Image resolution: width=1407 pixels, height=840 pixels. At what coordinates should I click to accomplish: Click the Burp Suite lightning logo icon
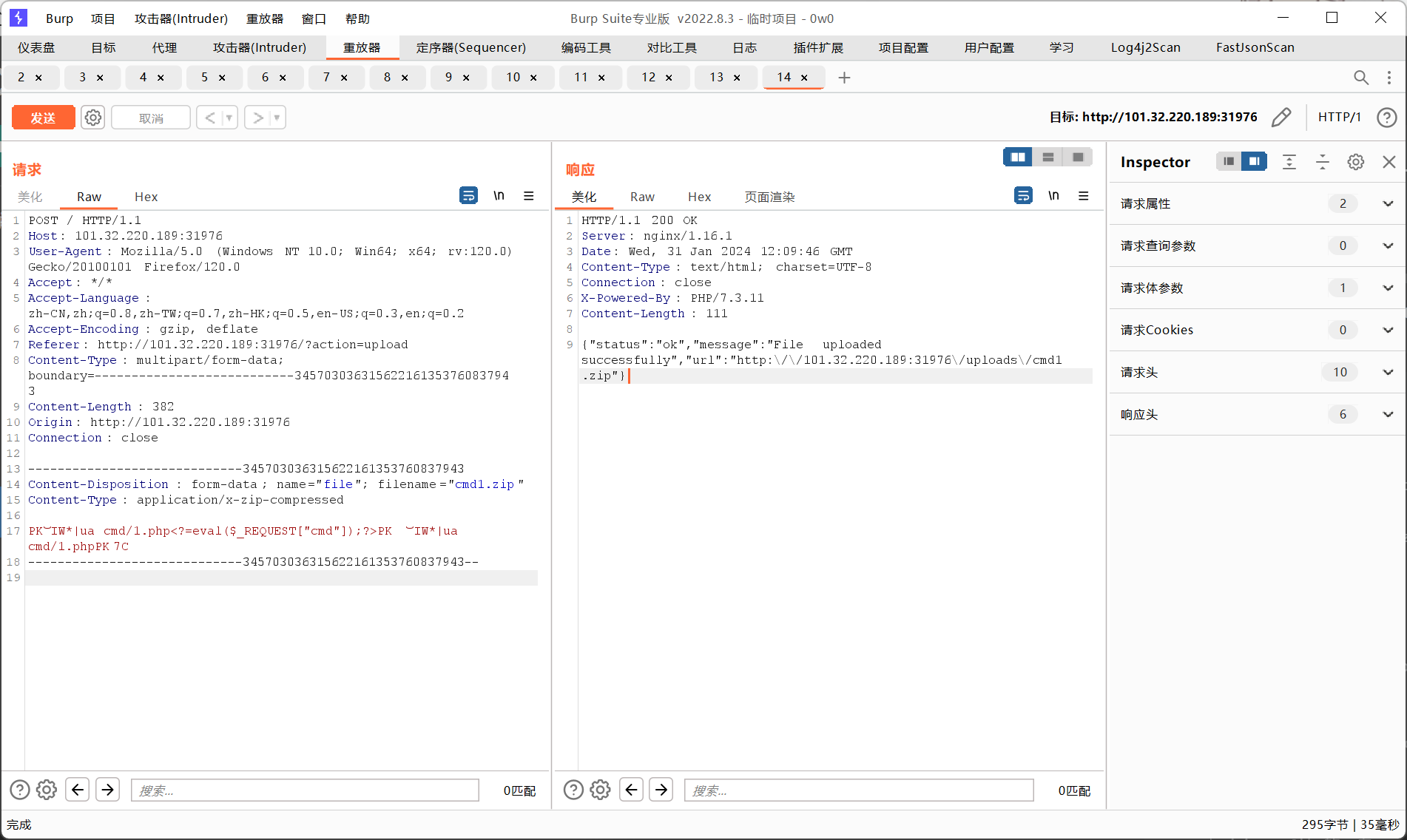(x=18, y=18)
